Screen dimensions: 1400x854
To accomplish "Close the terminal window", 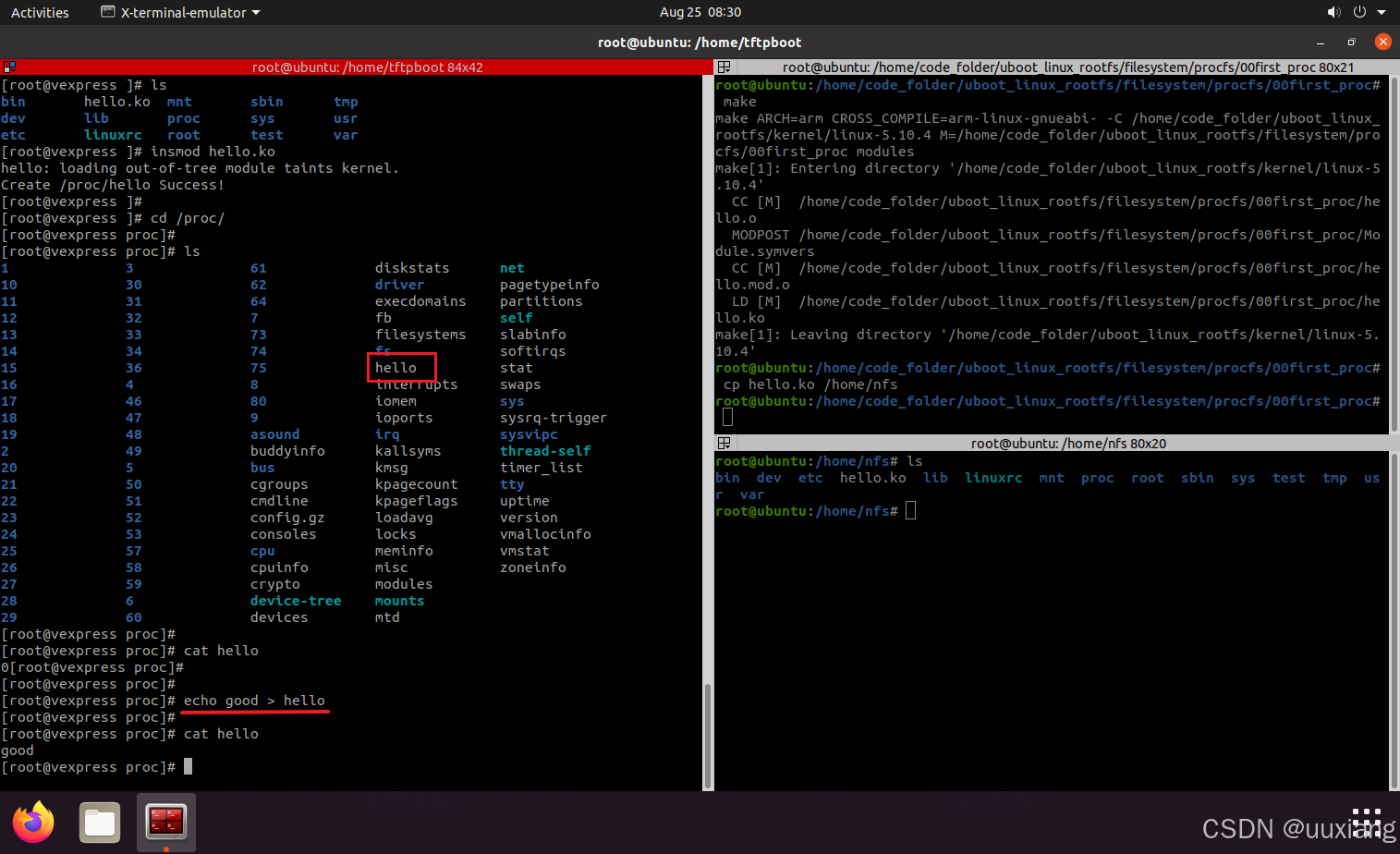I will [x=1383, y=42].
